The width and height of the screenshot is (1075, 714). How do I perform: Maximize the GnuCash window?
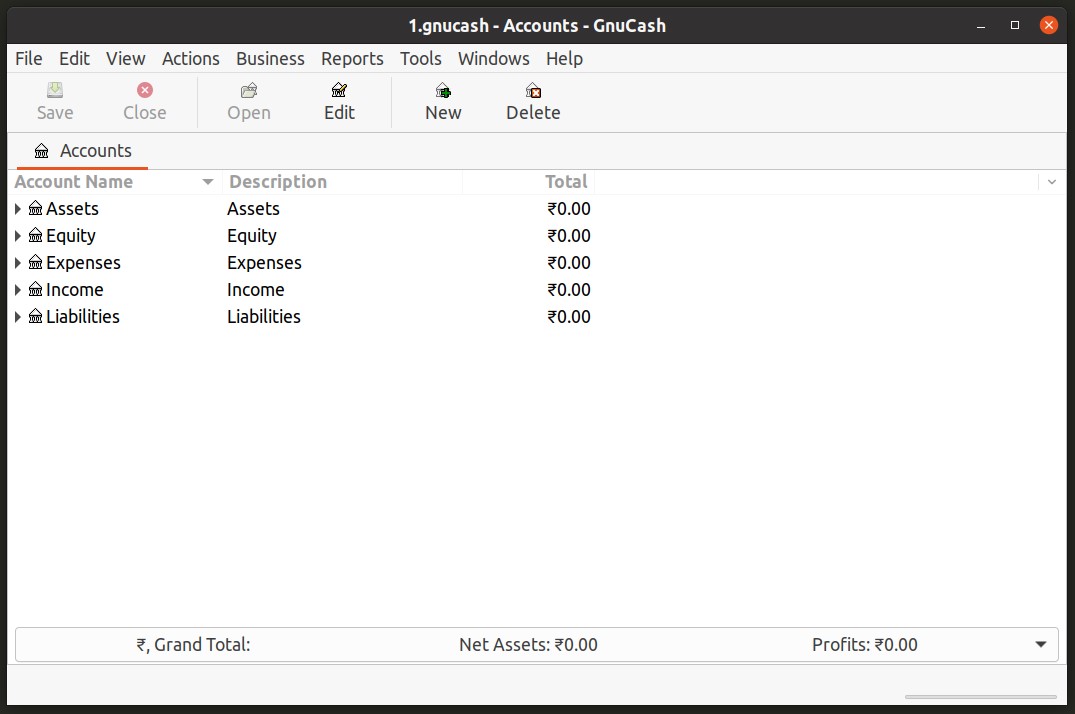point(1015,25)
